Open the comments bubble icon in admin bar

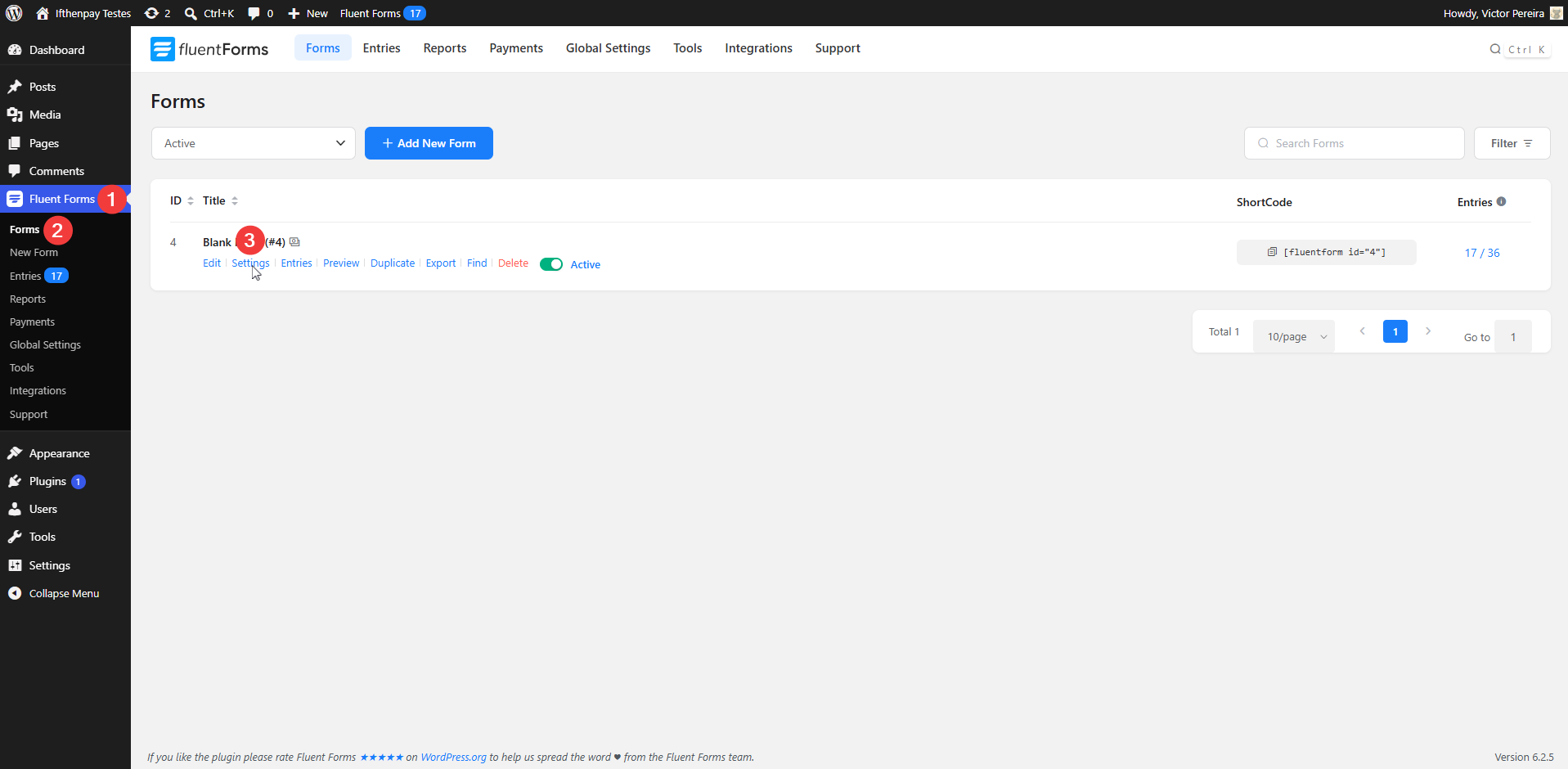coord(254,13)
